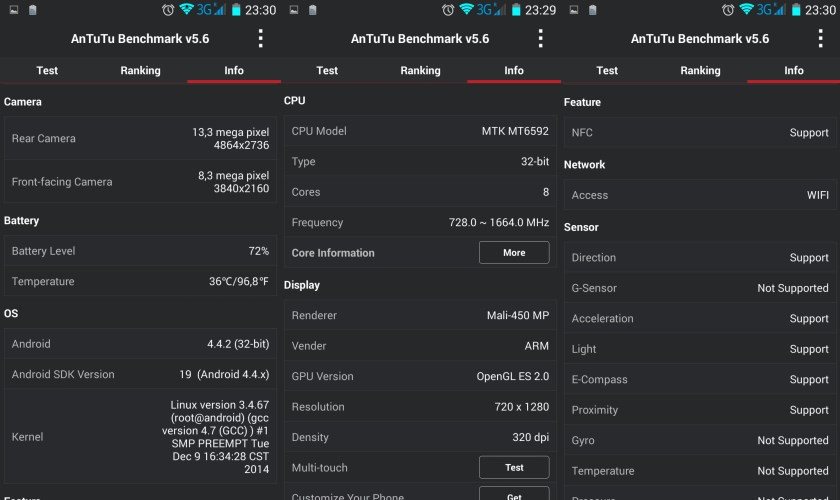Tap the three-dot menu on the Sensor info screen
This screenshot has width=840, height=500.
click(x=821, y=39)
